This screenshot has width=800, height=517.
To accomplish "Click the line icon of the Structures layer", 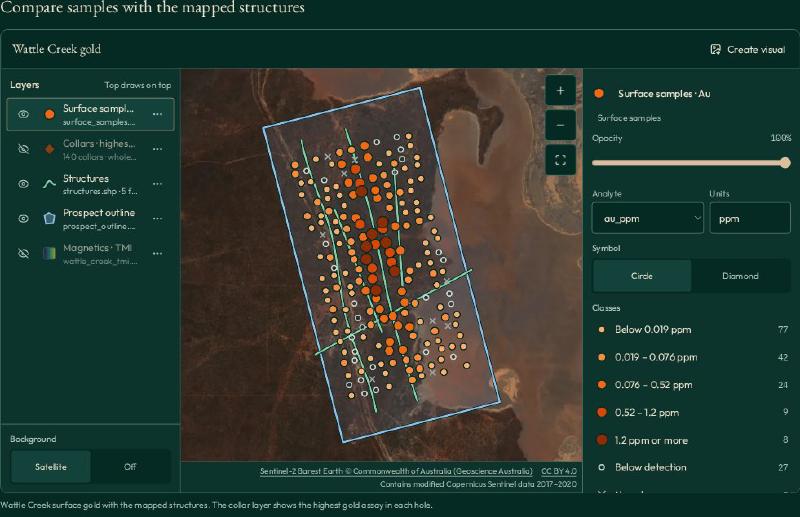I will pyautogui.click(x=49, y=184).
